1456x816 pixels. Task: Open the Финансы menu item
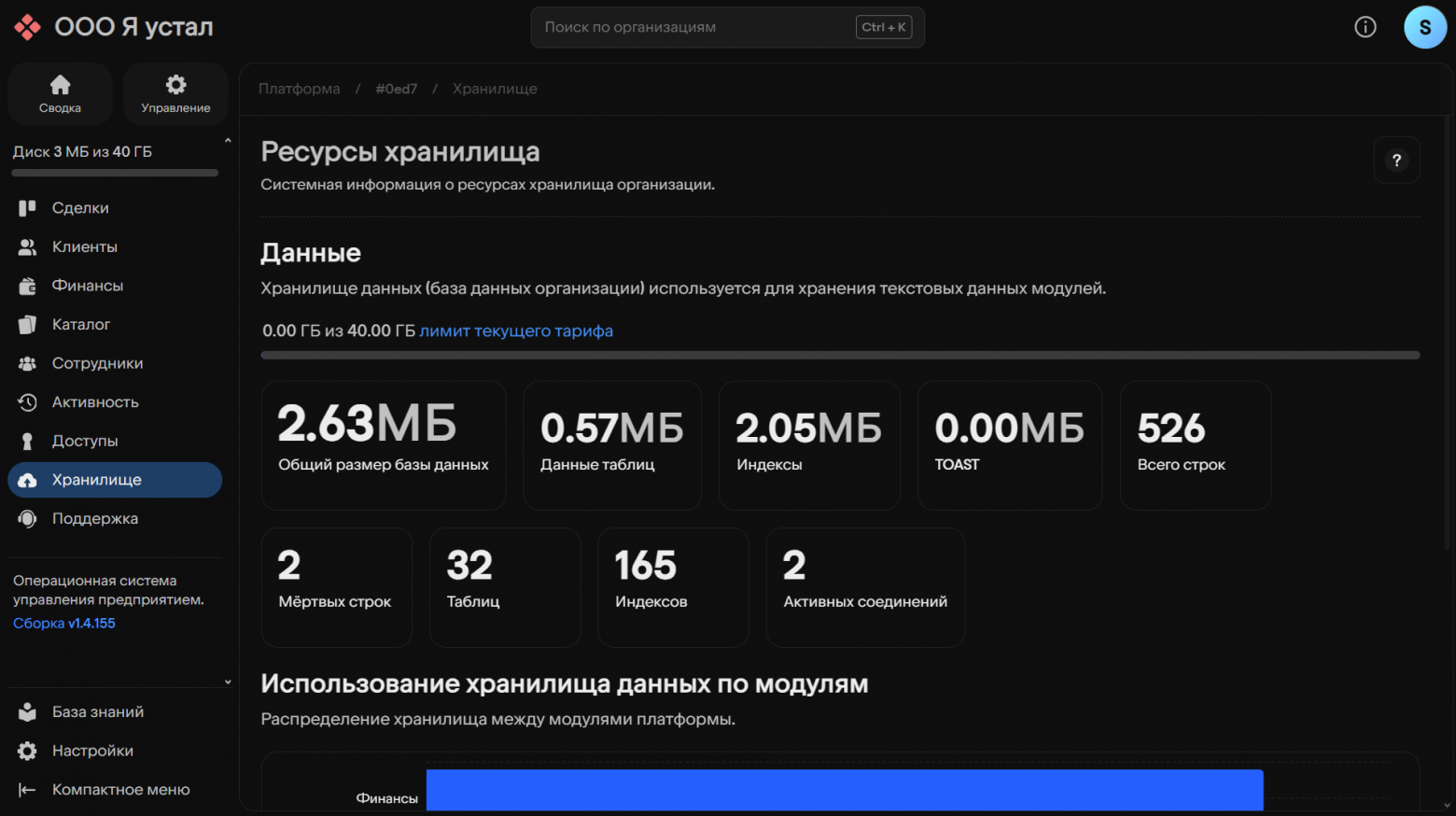pyautogui.click(x=115, y=286)
